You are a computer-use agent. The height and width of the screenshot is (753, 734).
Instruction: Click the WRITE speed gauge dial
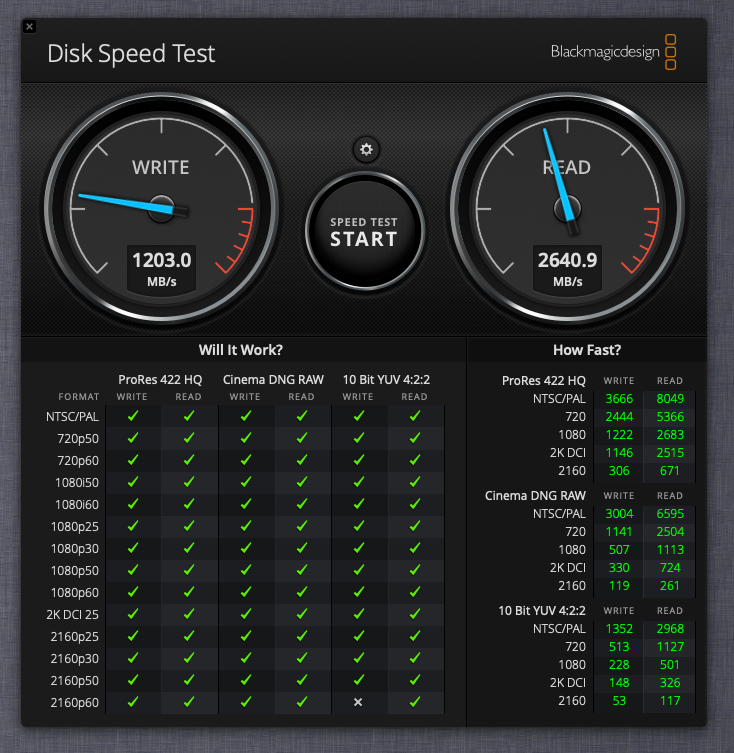pos(161,208)
